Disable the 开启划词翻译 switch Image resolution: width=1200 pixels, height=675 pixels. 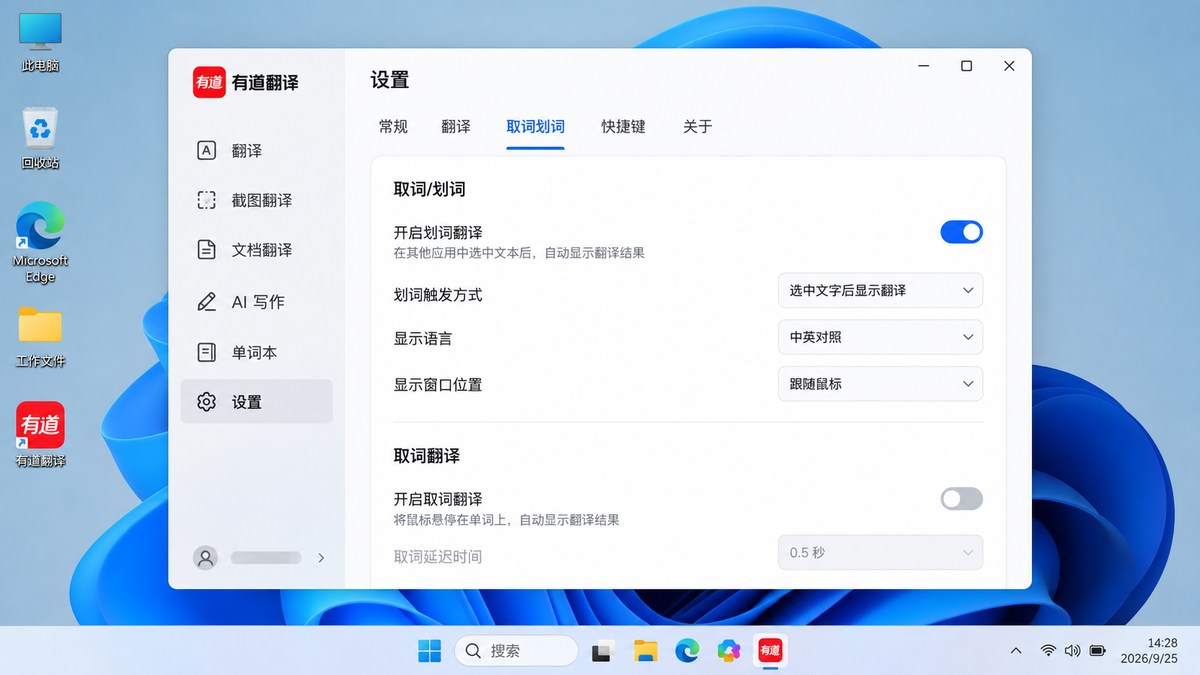click(961, 232)
